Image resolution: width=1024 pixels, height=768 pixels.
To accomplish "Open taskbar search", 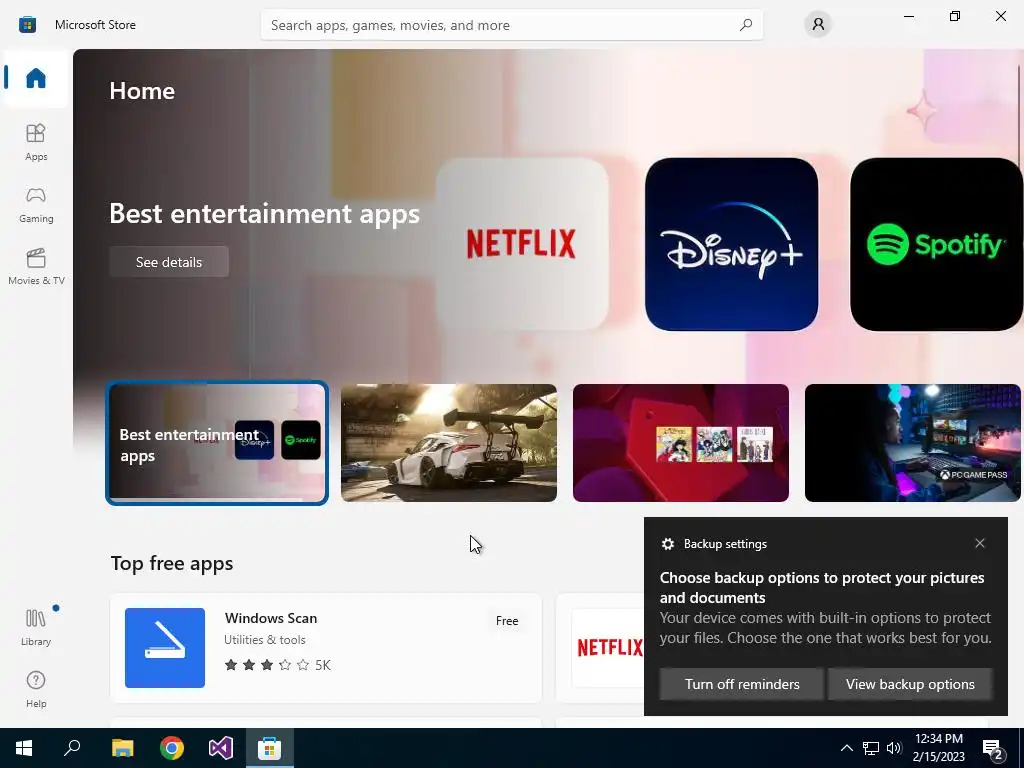I will pos(72,748).
